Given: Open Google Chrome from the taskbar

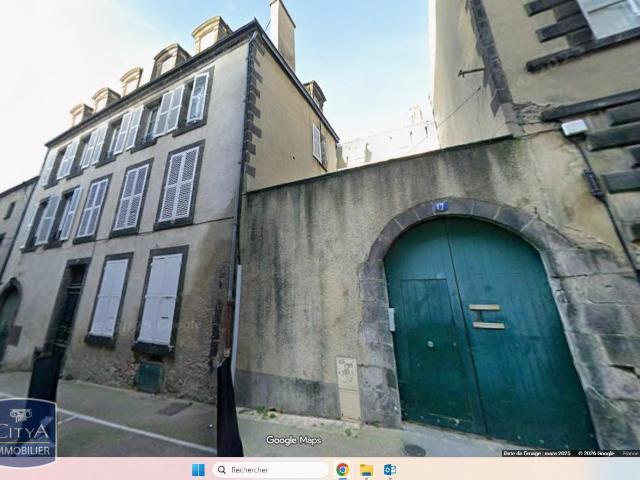Looking at the screenshot, I should tap(342, 470).
